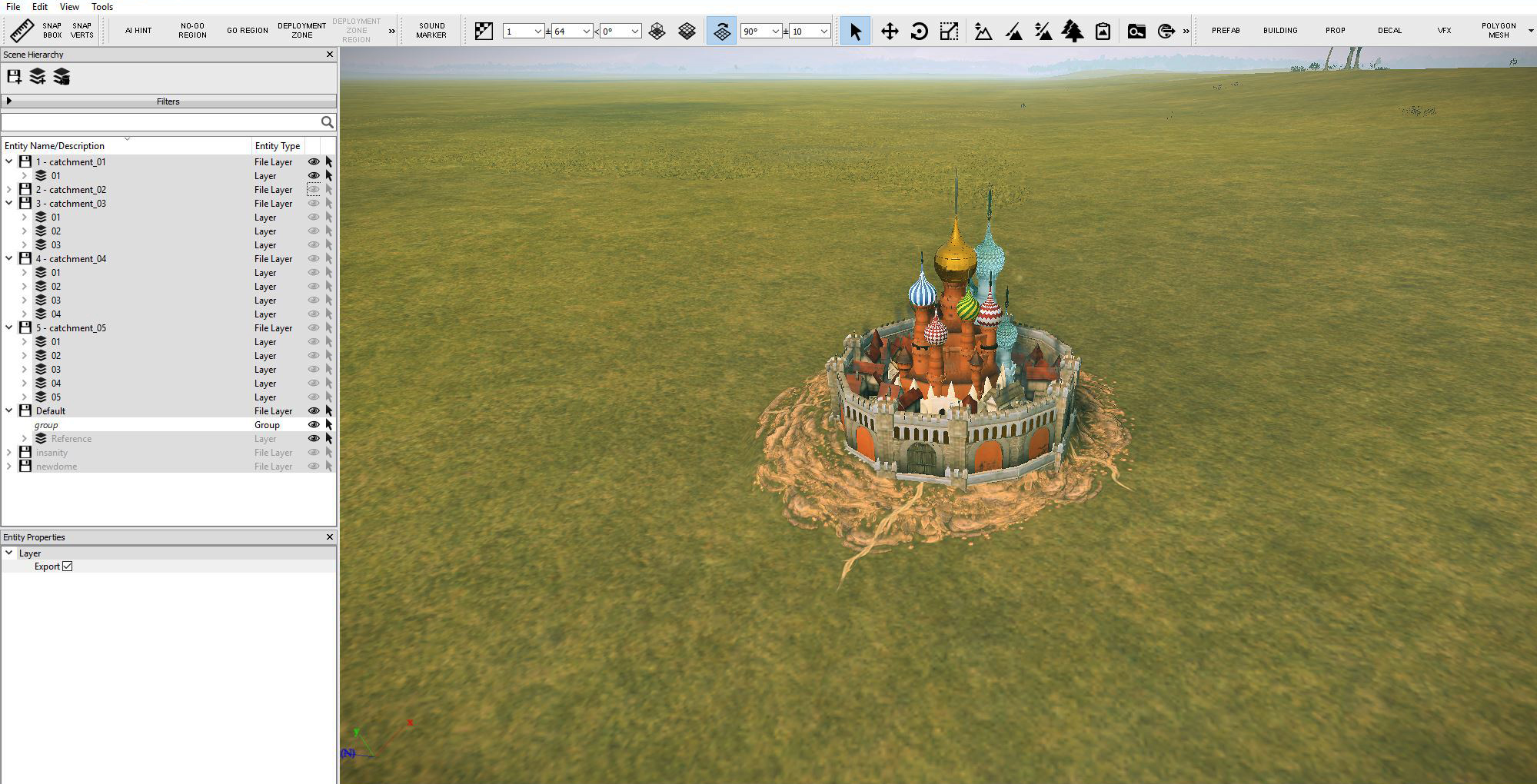This screenshot has height=784, width=1537.
Task: Pick the terrain brush tool with single slash
Action: pos(1013,31)
